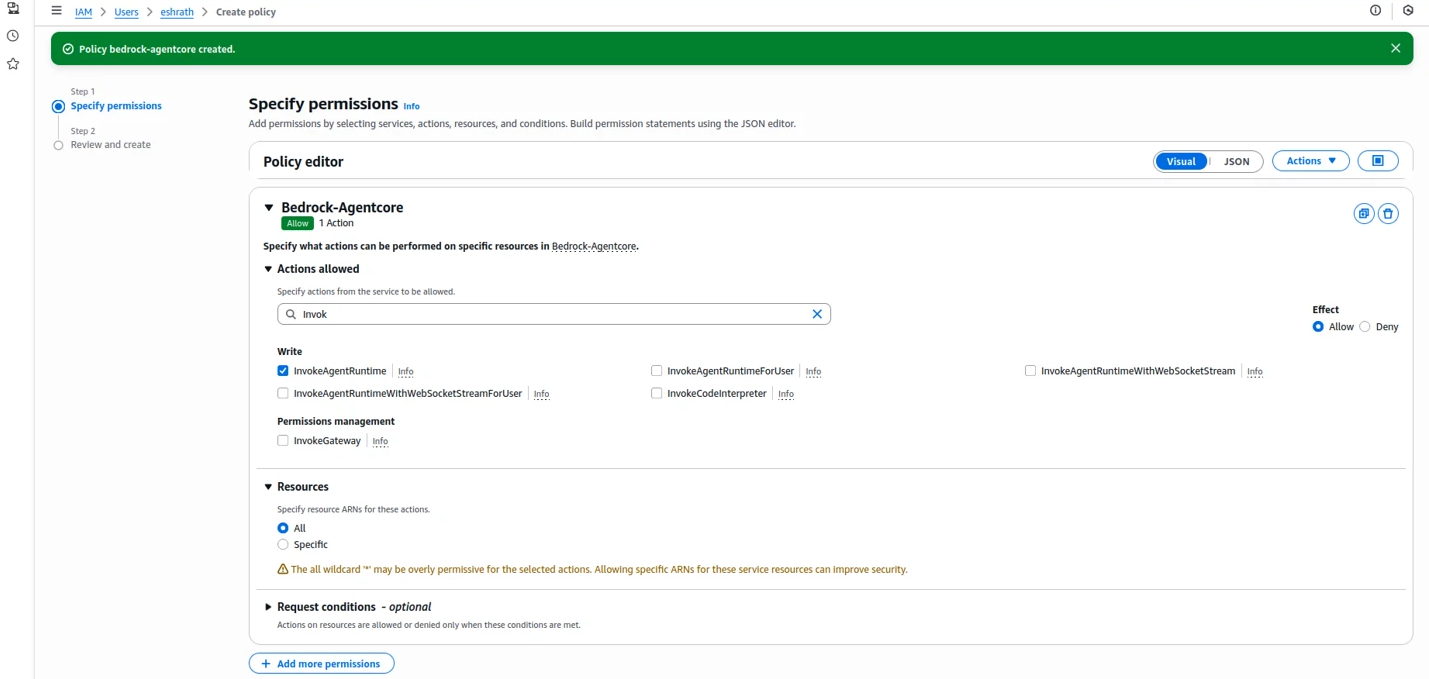Open the favorites star in the sidebar
The height and width of the screenshot is (679, 1429).
point(12,63)
